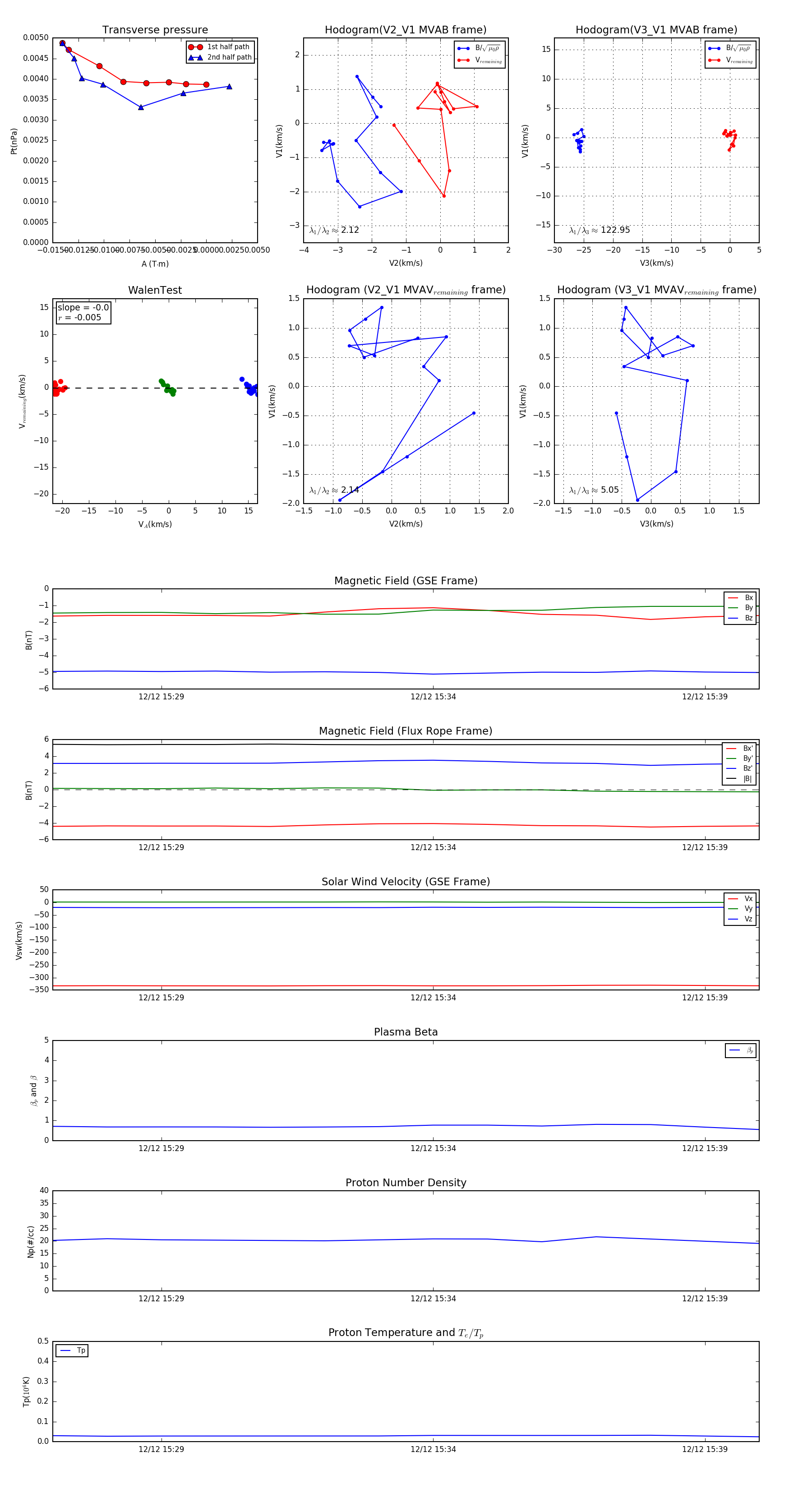Click the "Pt(nPa)" y-axis label

tap(14, 140)
